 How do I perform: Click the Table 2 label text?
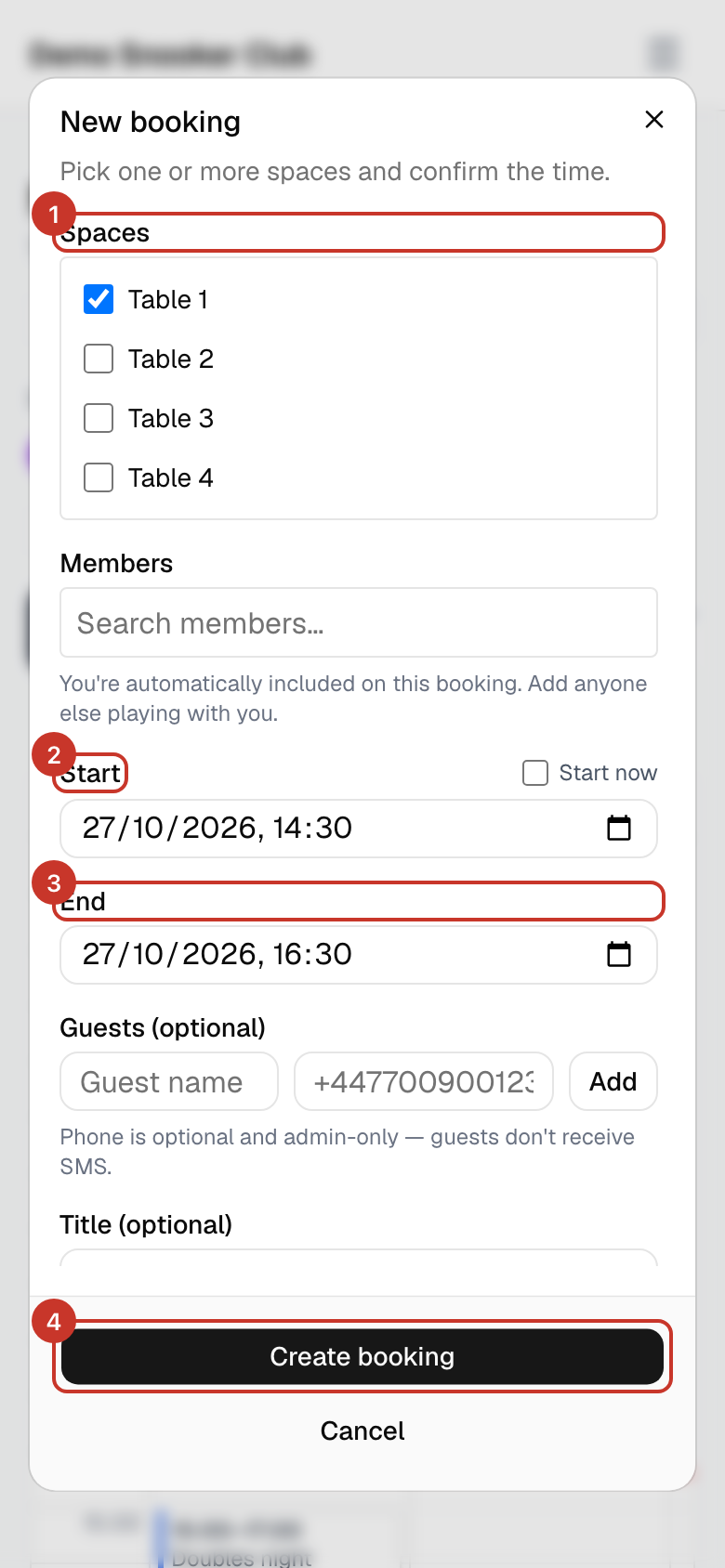click(x=171, y=359)
